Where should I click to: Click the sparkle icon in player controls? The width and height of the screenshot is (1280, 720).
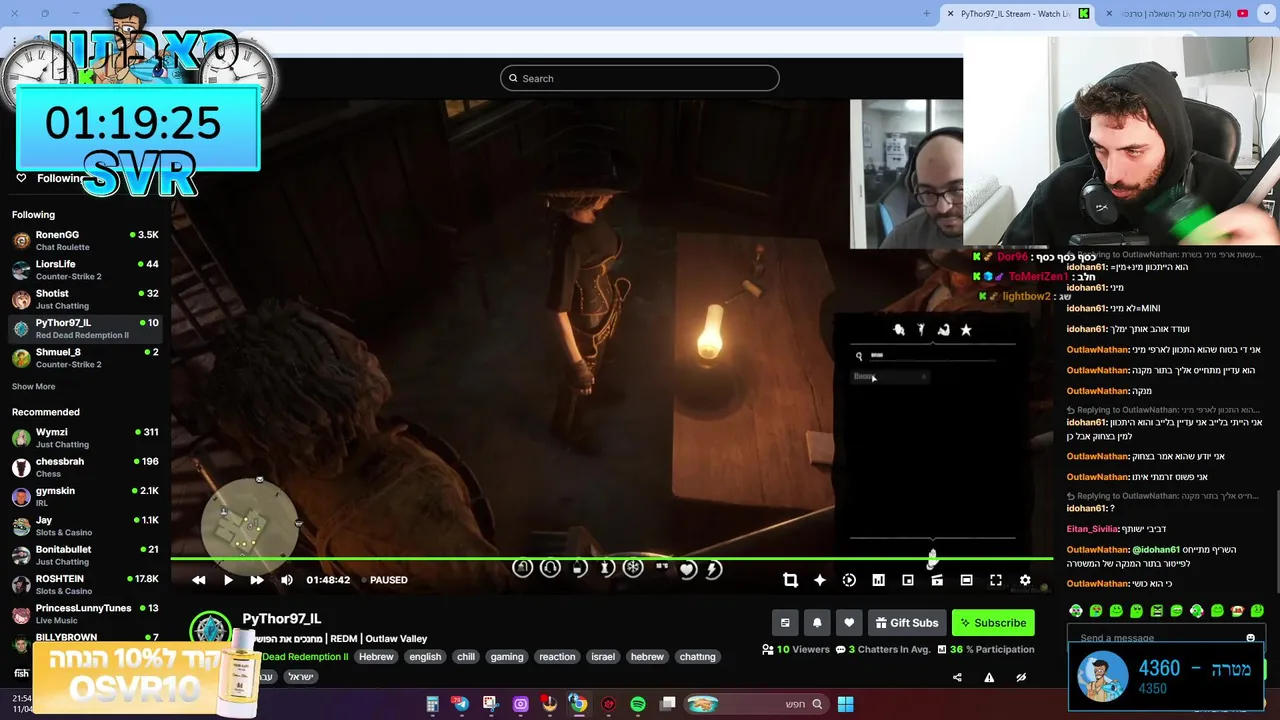(820, 580)
